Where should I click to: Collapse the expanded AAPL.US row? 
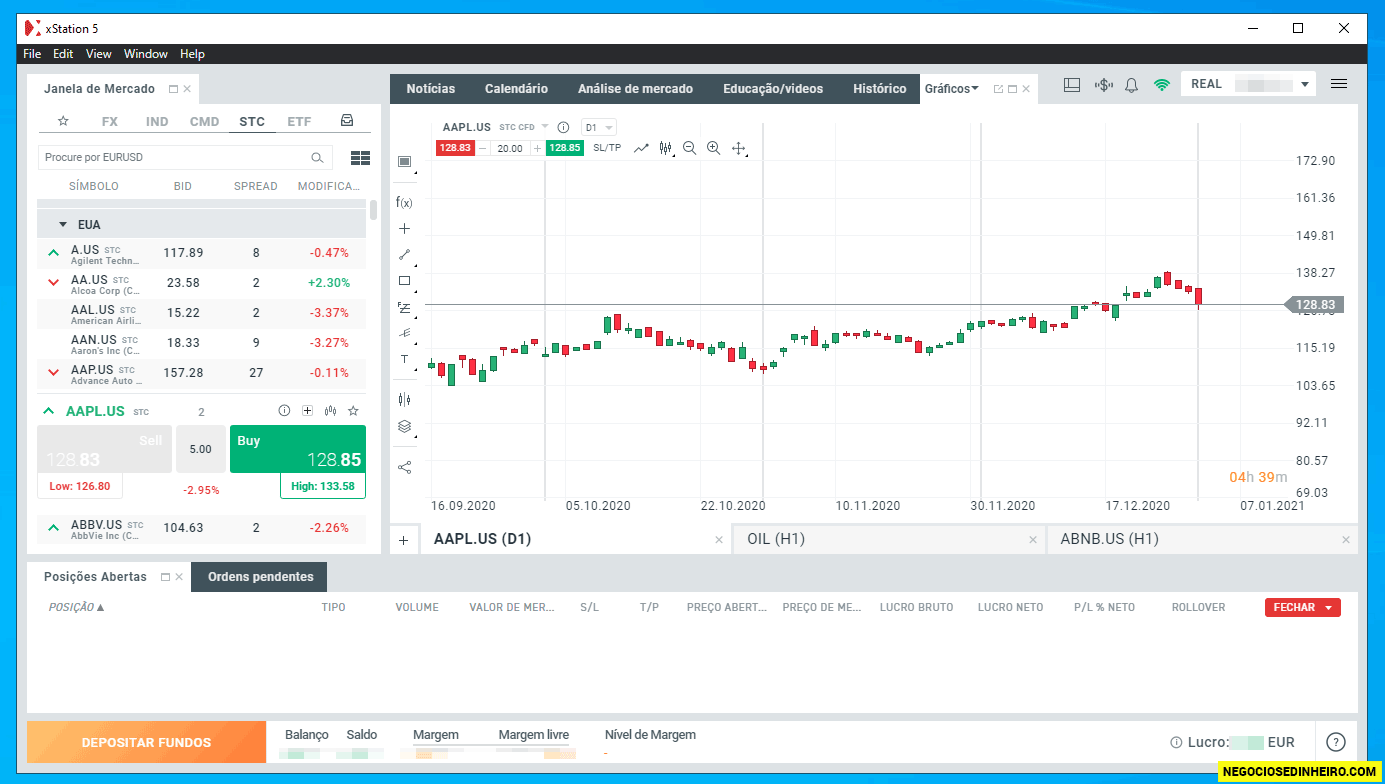coord(49,411)
